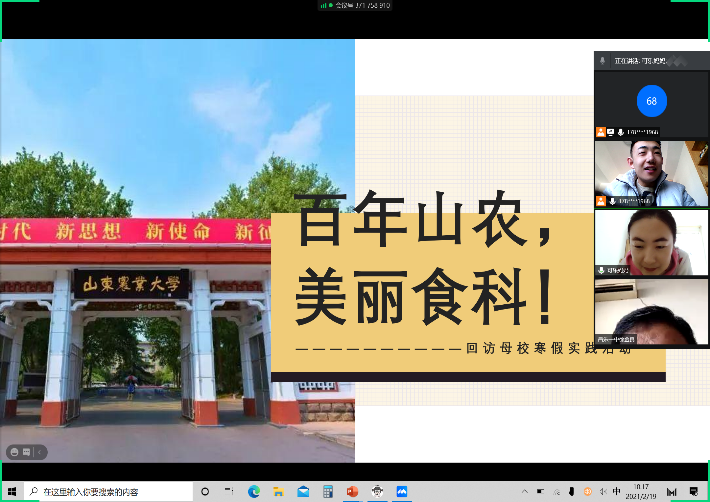Launch Microsoft Edge from the taskbar
This screenshot has width=710, height=502.
coord(254,492)
